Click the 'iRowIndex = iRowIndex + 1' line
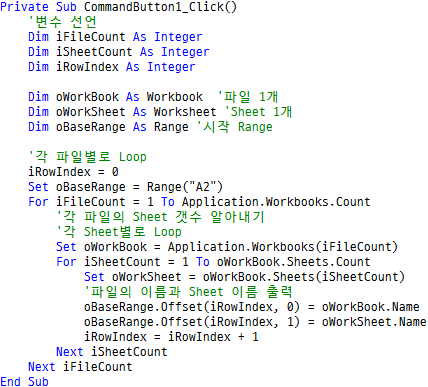 pyautogui.click(x=171, y=337)
